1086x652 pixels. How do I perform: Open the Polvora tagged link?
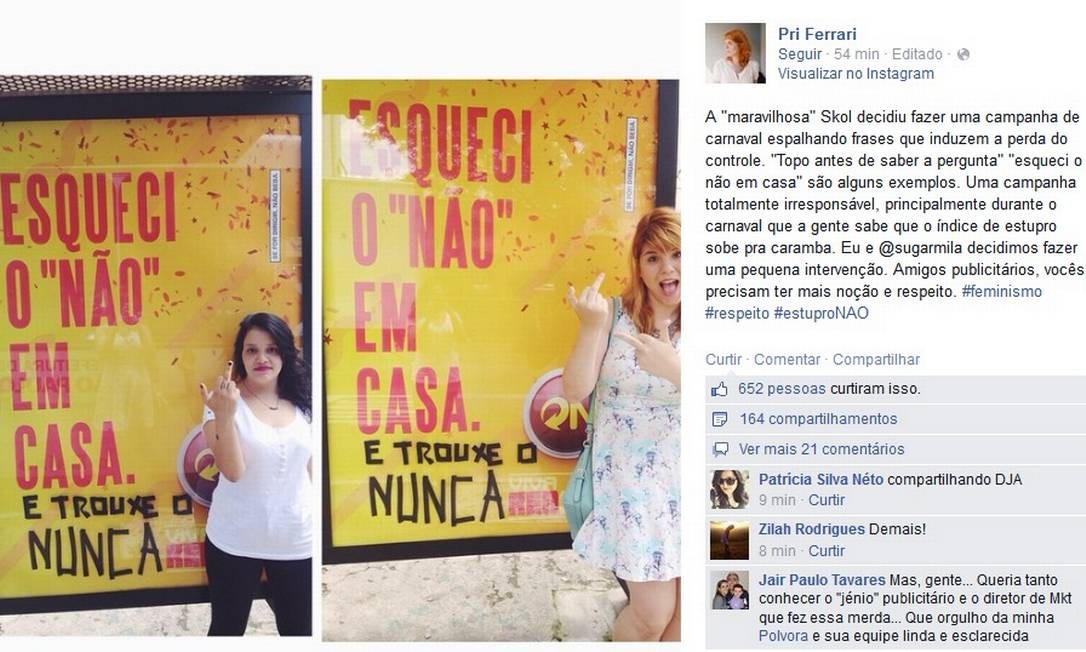click(783, 636)
